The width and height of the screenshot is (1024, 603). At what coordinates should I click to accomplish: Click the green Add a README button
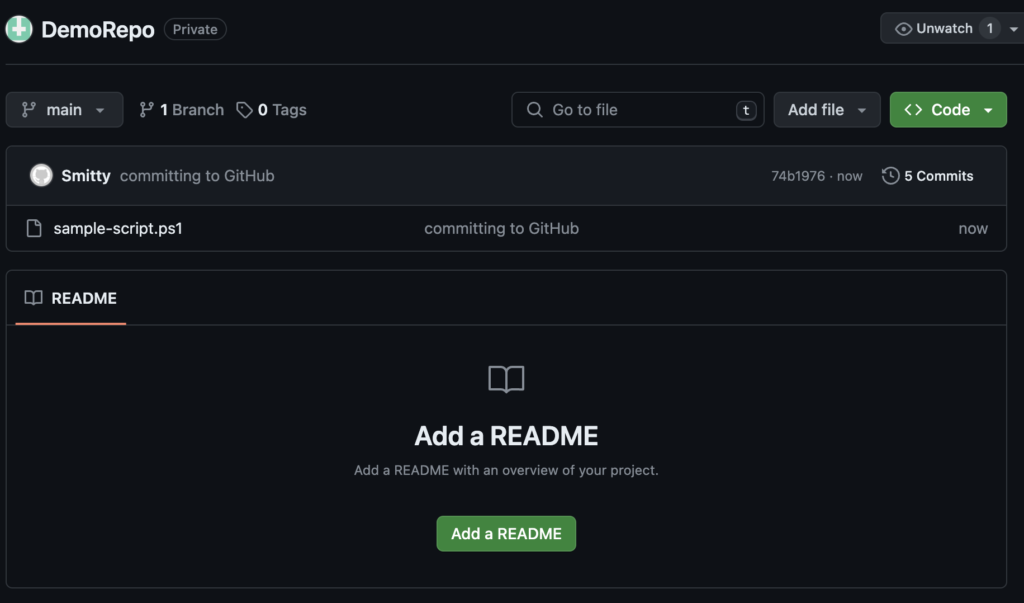506,534
